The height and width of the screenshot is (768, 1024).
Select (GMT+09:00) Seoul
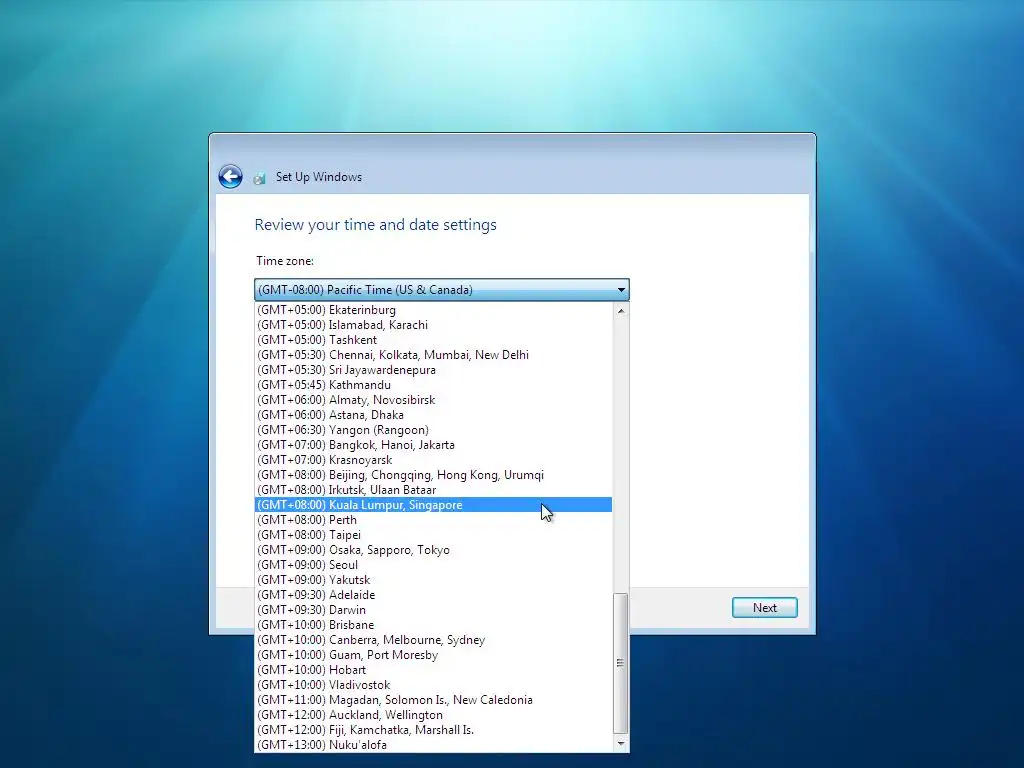point(433,565)
